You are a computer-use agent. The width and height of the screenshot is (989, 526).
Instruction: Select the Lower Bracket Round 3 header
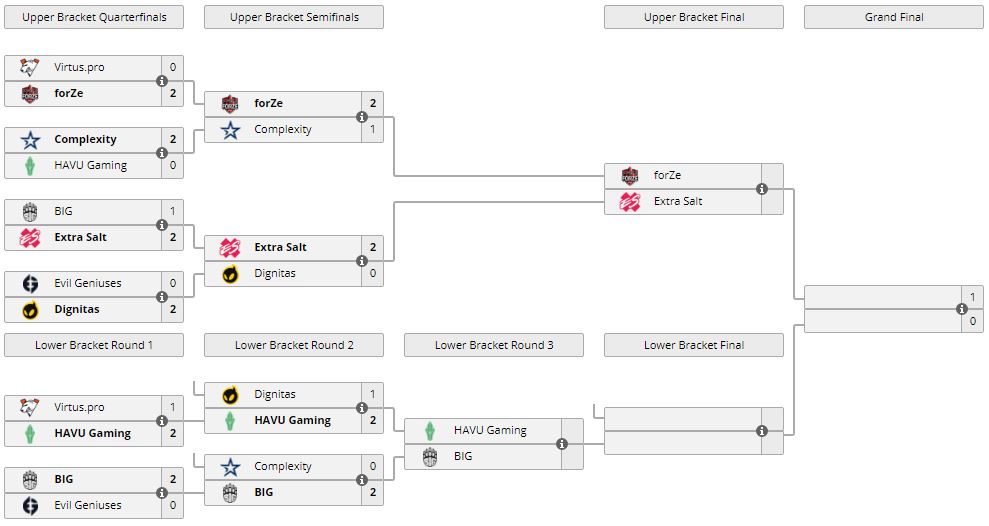494,345
